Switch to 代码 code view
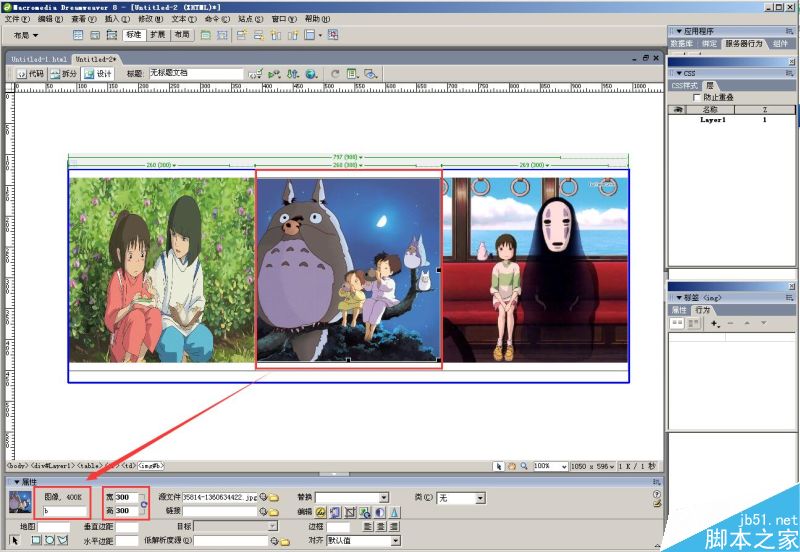The height and width of the screenshot is (552, 800). 30,74
